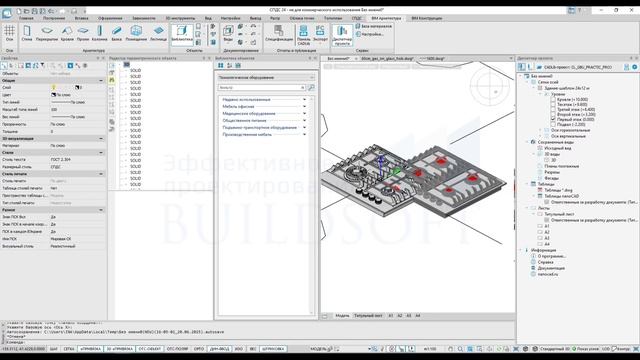Click the Оси (axes grid) tool
The width and height of the screenshot is (640, 360).
coord(9,33)
